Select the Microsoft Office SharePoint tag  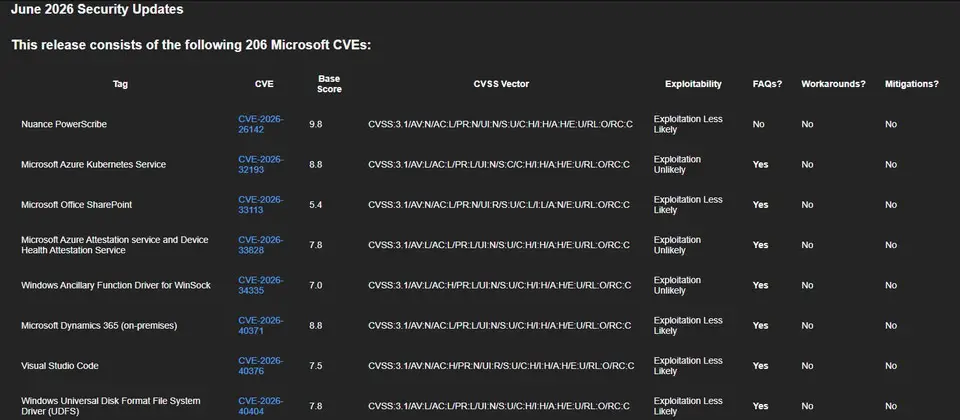click(x=77, y=204)
